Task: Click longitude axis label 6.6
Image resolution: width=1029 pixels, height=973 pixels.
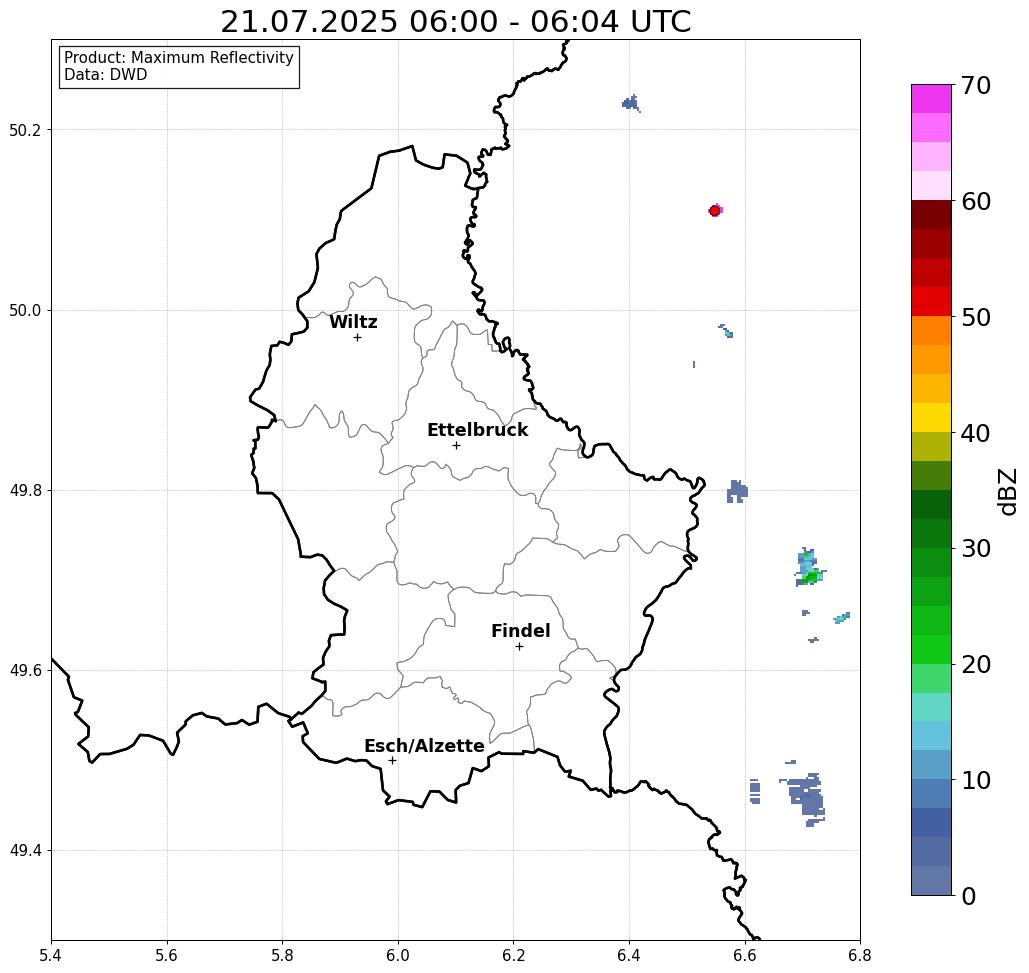Action: point(745,955)
